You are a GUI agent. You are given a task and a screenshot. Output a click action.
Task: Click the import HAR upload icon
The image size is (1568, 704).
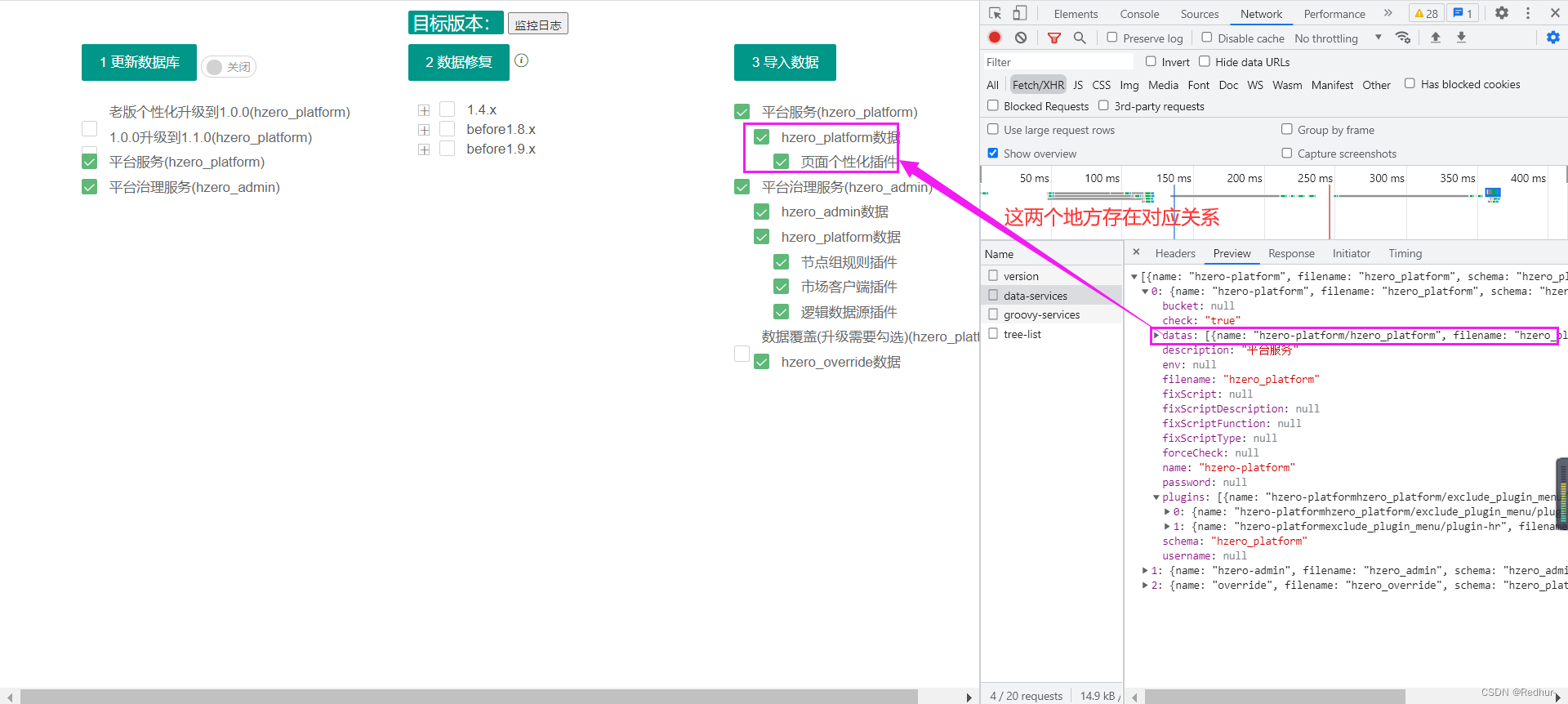tap(1435, 38)
